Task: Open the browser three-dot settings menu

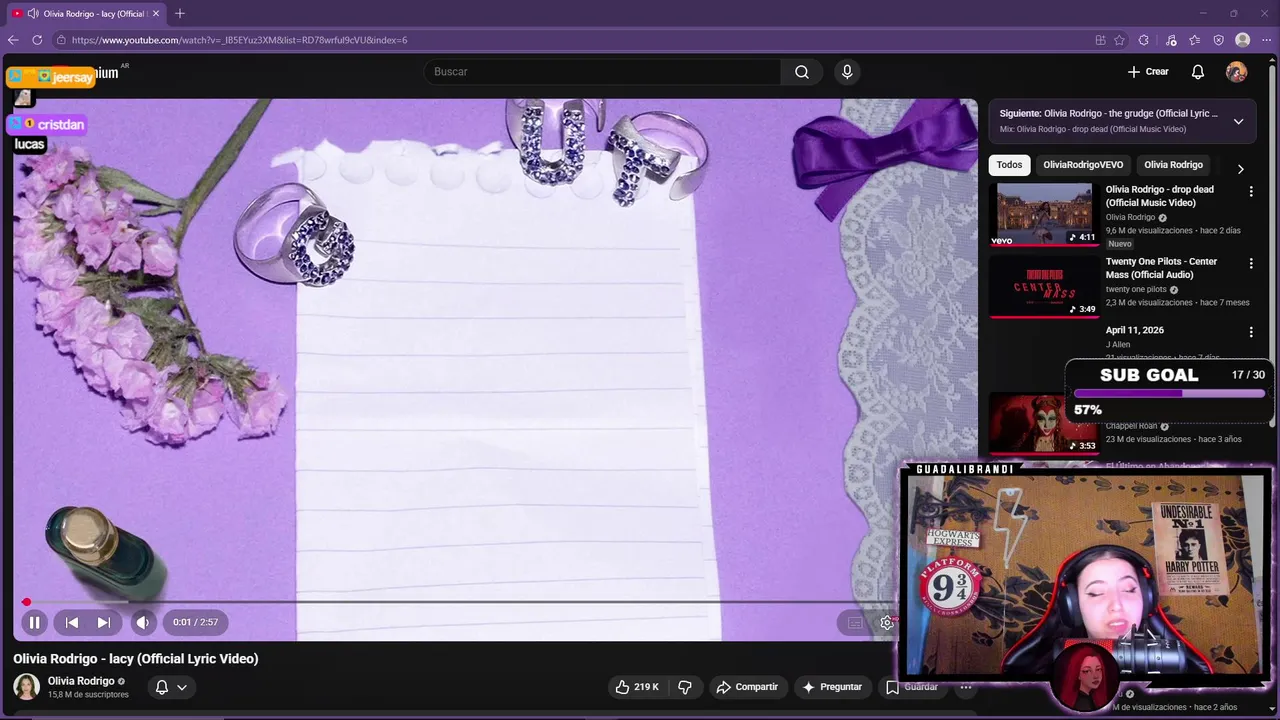Action: click(x=1266, y=40)
